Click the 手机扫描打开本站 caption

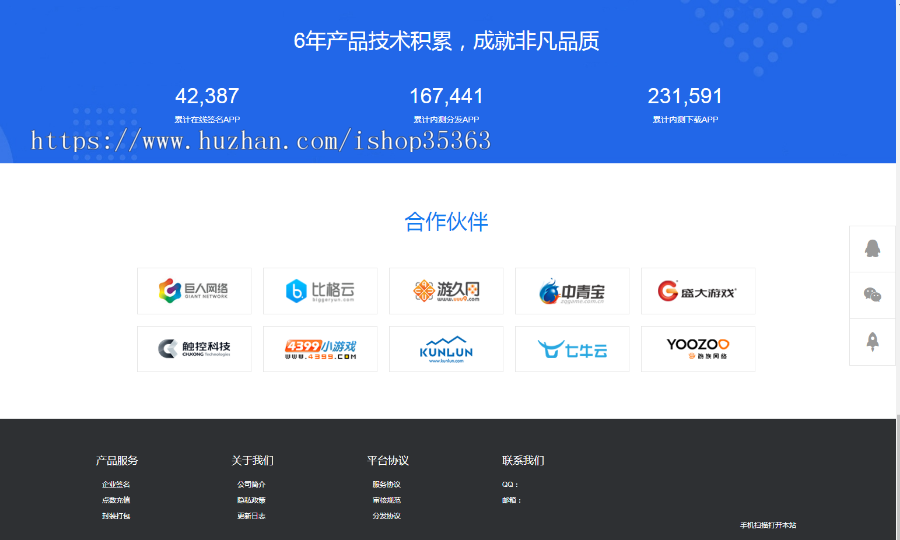tap(768, 525)
